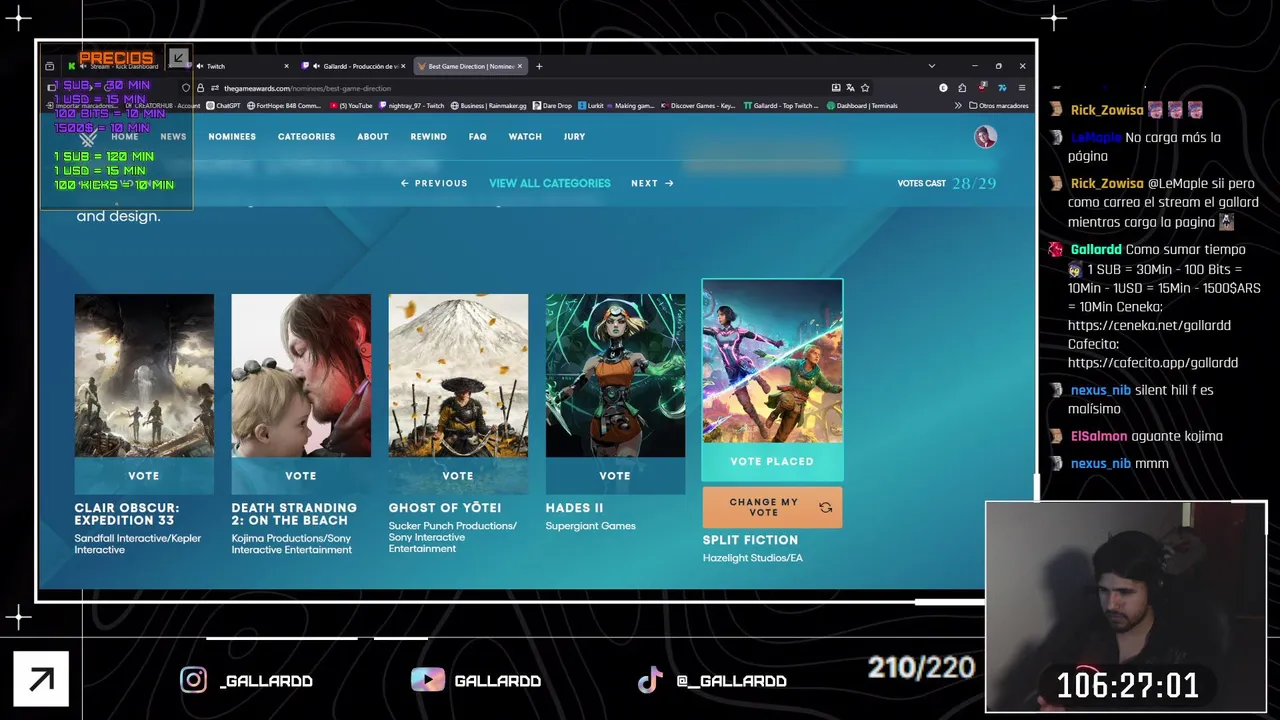1280x720 pixels.
Task: Close the Twitch browser tab
Action: [286, 66]
